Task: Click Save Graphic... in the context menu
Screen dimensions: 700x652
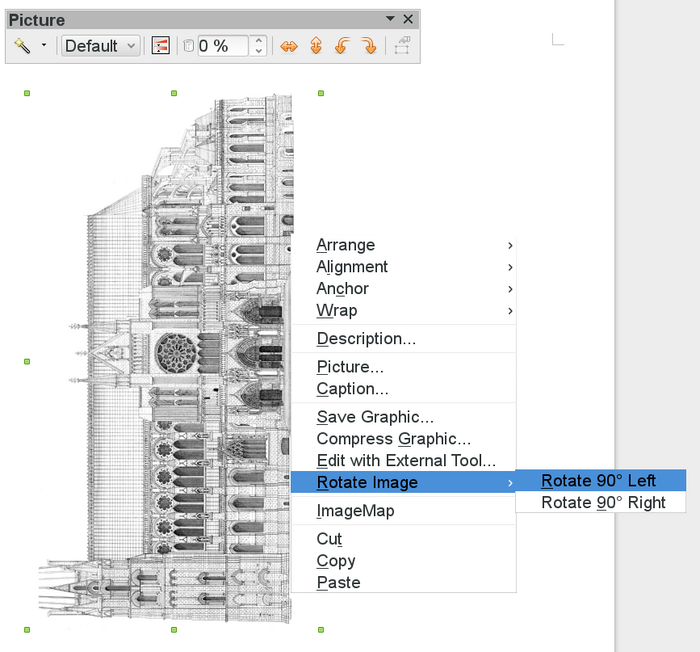Action: pos(375,417)
